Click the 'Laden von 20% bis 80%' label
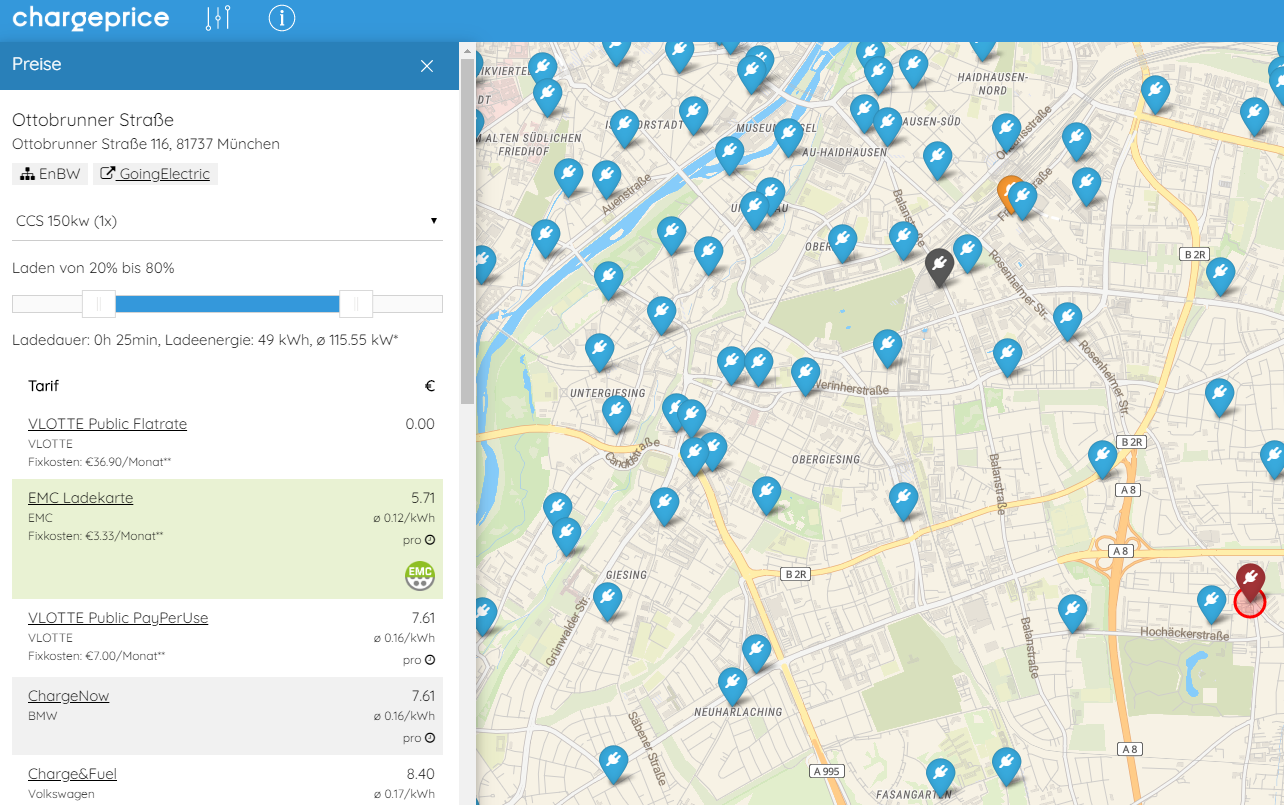Image resolution: width=1284 pixels, height=805 pixels. tap(93, 268)
